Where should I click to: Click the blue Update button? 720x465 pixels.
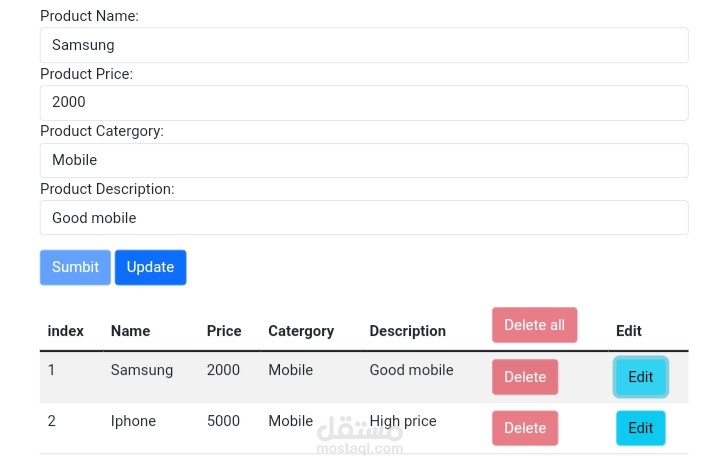pyautogui.click(x=150, y=267)
